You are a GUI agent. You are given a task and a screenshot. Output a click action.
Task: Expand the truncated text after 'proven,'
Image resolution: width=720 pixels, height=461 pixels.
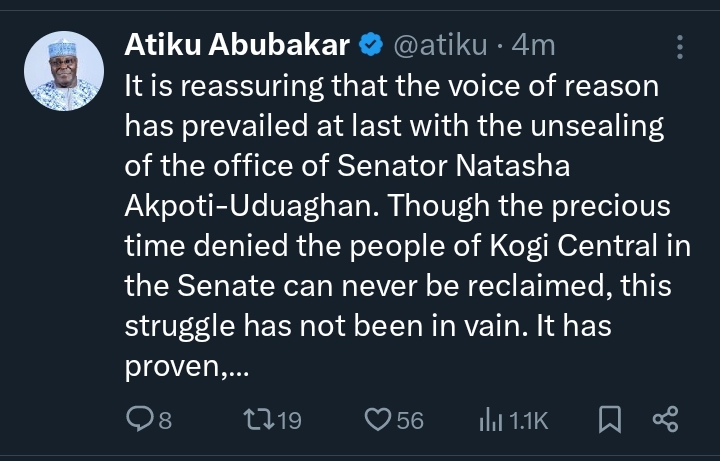point(237,370)
